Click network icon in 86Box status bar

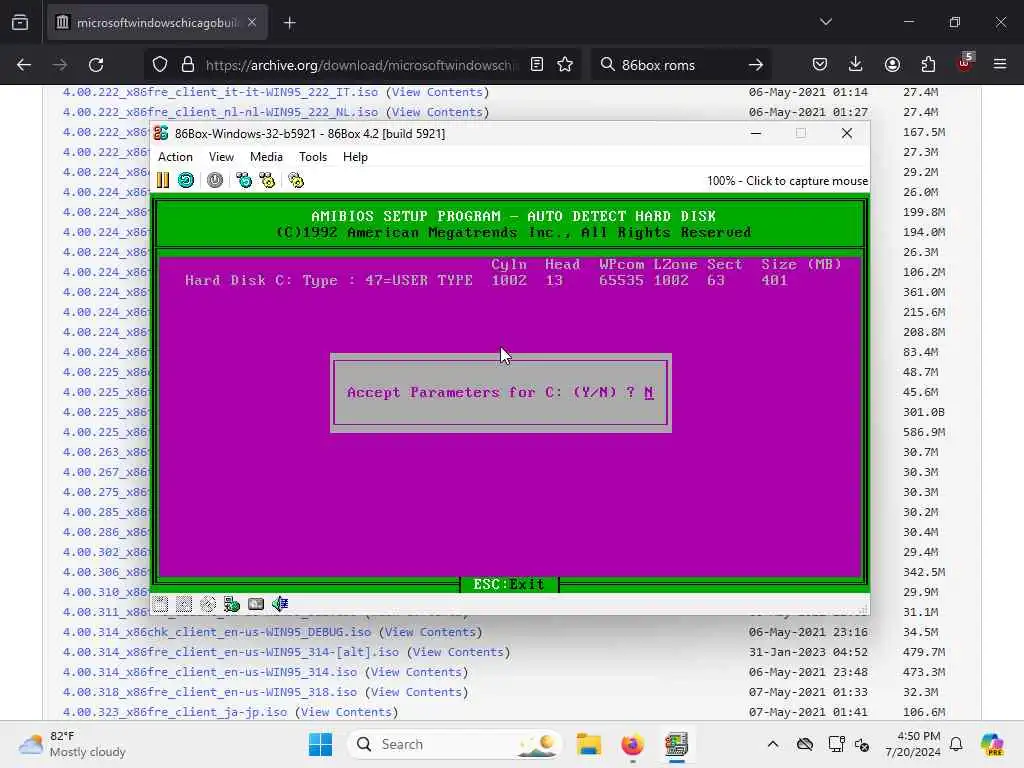click(232, 604)
